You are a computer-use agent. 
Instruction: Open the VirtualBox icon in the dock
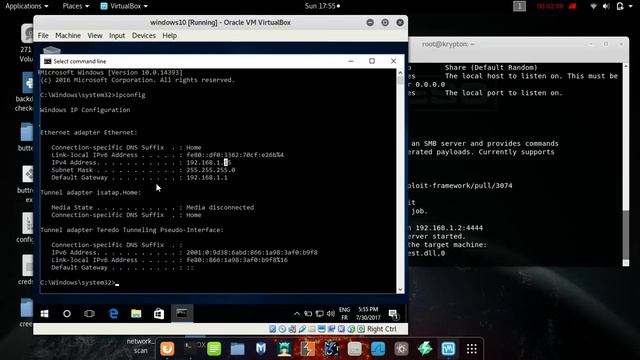[448, 349]
